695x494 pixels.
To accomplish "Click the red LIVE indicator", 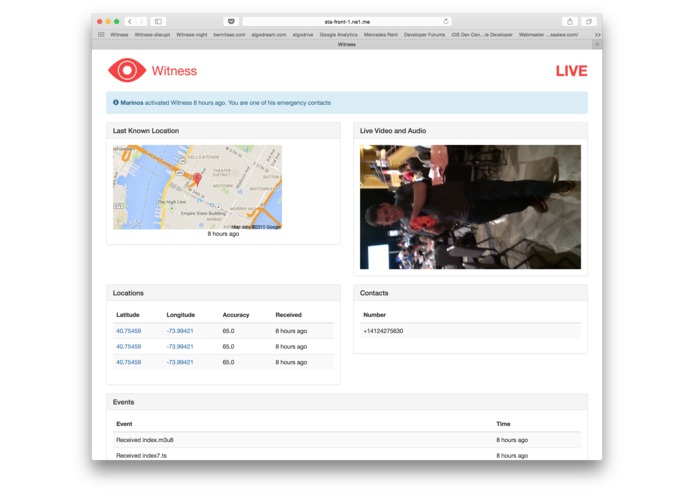I will click(571, 71).
